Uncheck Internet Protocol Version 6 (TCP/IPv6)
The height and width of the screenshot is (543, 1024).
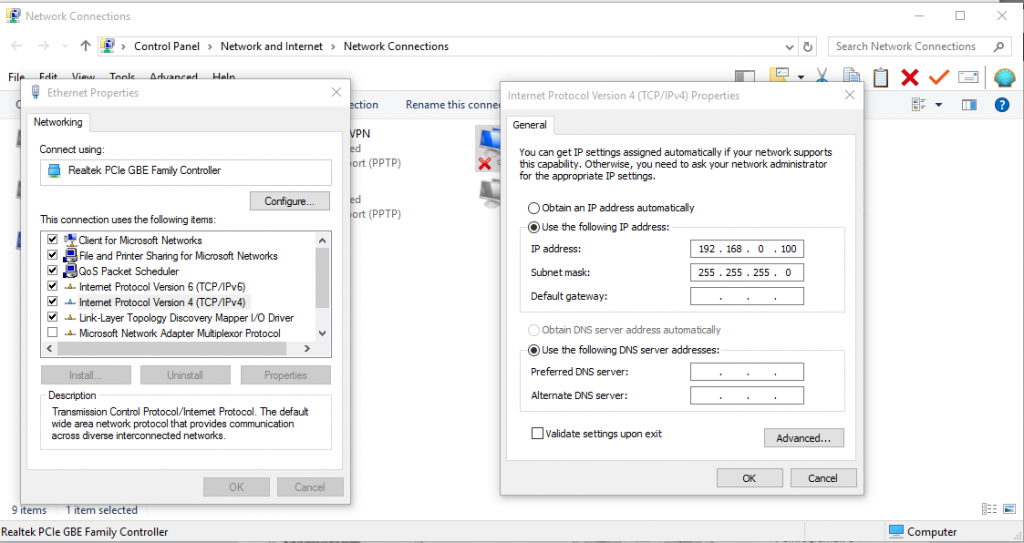click(52, 286)
